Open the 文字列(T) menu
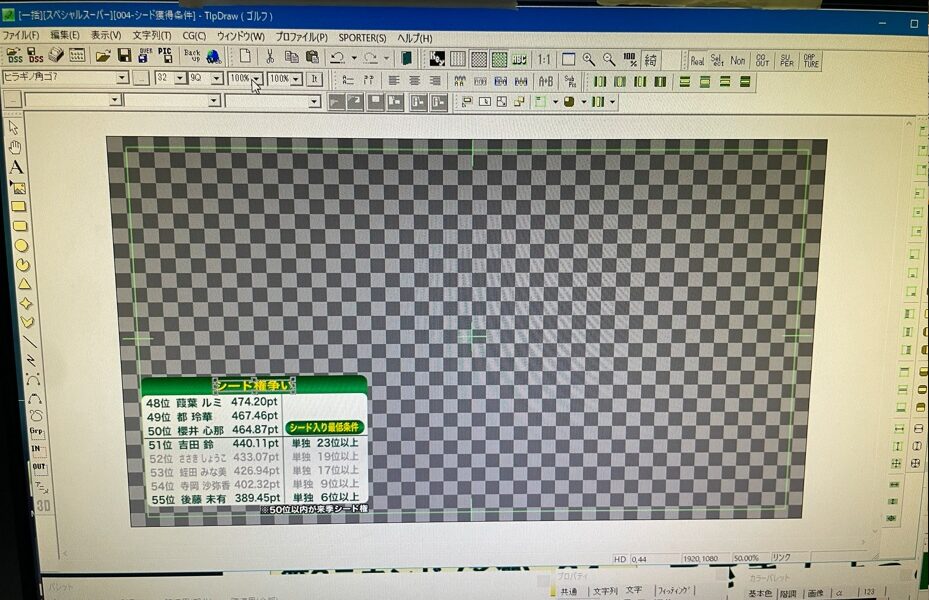The height and width of the screenshot is (600, 929). [152, 37]
